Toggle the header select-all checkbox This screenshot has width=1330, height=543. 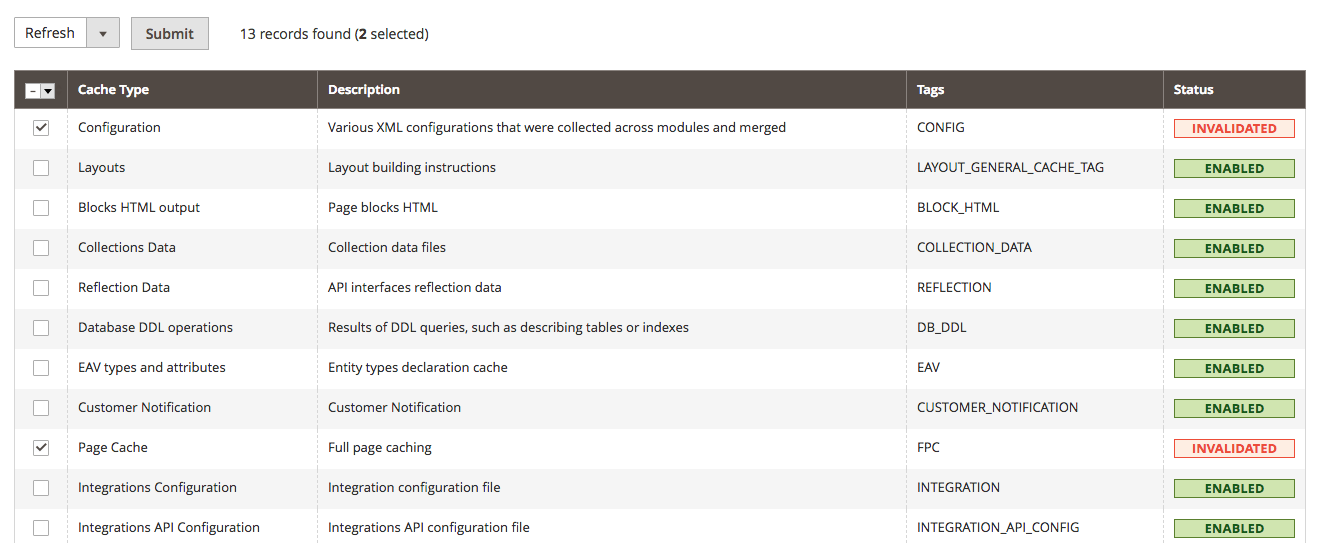pos(33,90)
